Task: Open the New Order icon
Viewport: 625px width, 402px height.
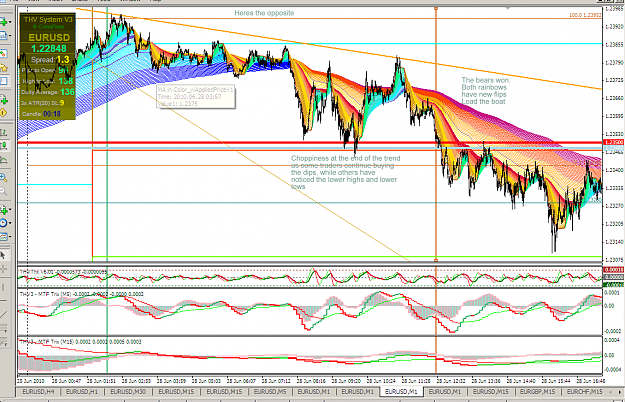Action: 4,99
